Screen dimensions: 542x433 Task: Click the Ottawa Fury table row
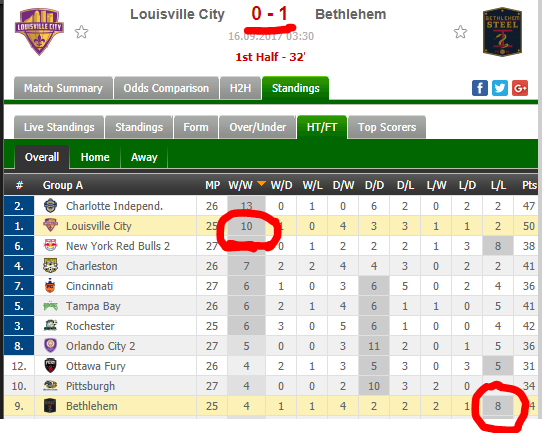pyautogui.click(x=271, y=366)
